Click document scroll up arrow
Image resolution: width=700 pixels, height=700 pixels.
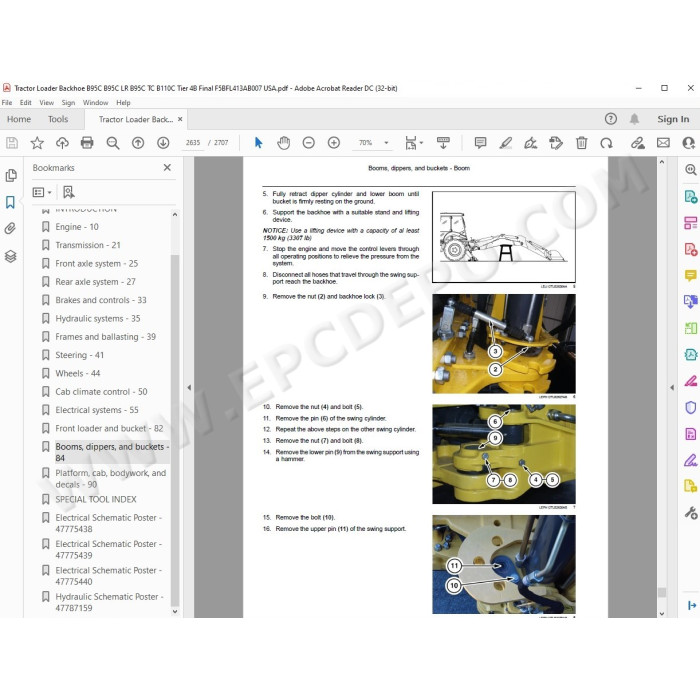(662, 162)
